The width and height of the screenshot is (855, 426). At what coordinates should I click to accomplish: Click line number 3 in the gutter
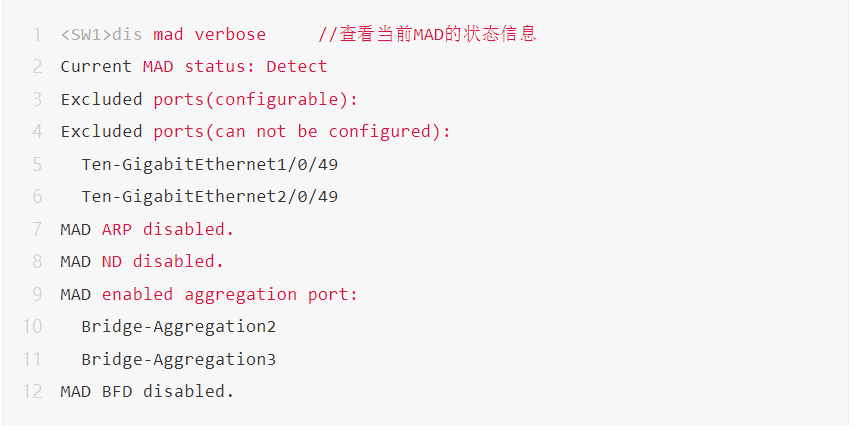[x=36, y=99]
